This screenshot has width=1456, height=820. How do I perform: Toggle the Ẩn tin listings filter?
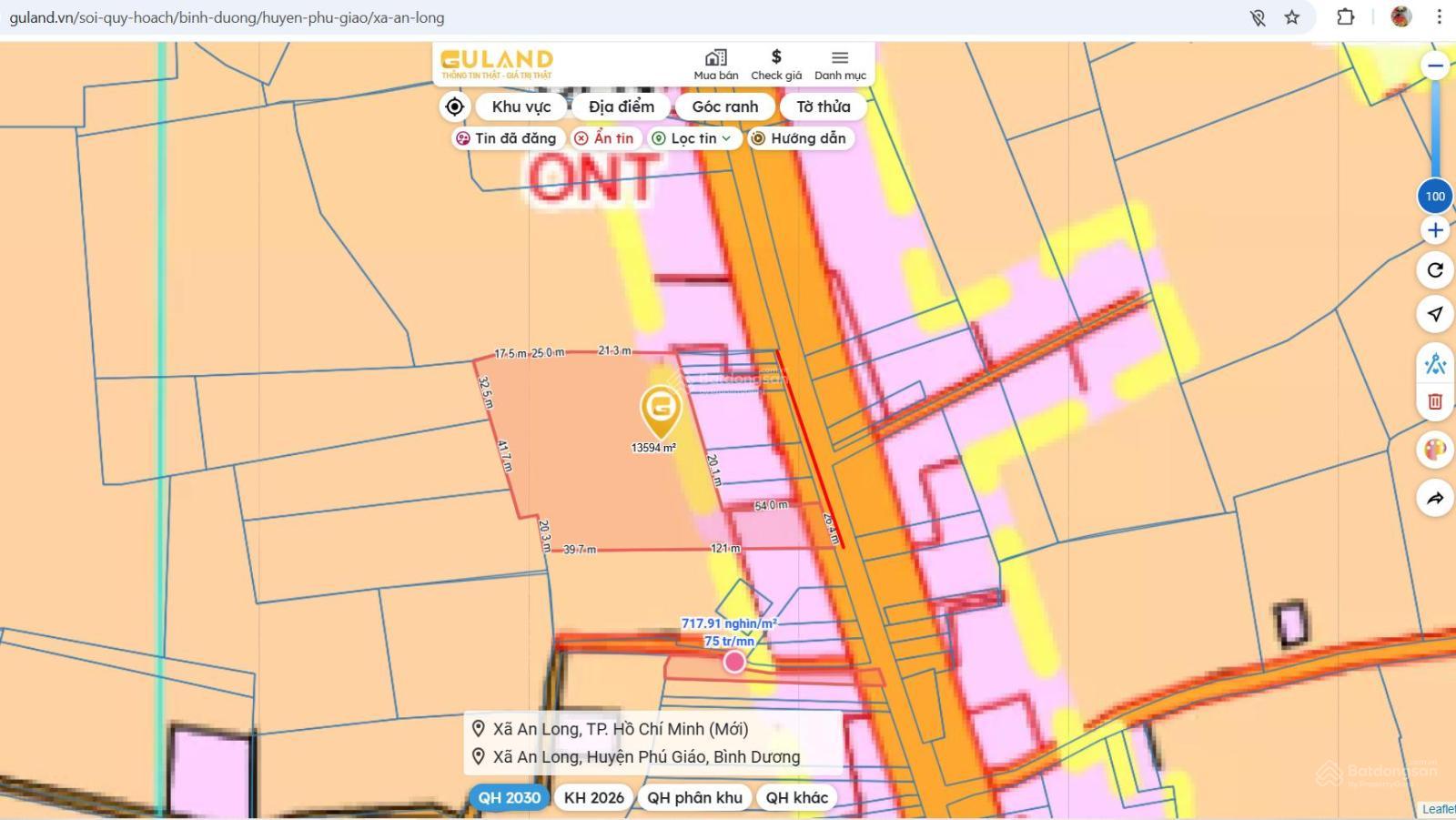point(604,138)
